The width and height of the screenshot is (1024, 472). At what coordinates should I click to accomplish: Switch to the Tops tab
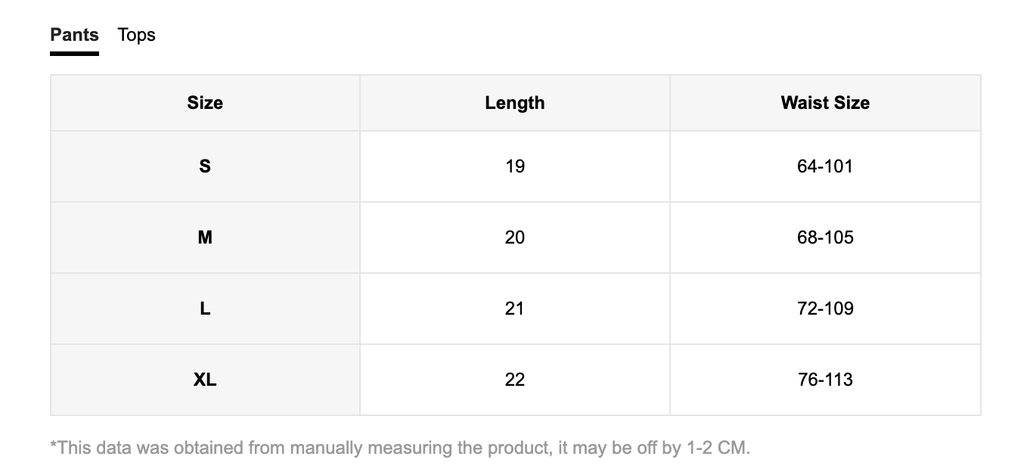[x=136, y=35]
